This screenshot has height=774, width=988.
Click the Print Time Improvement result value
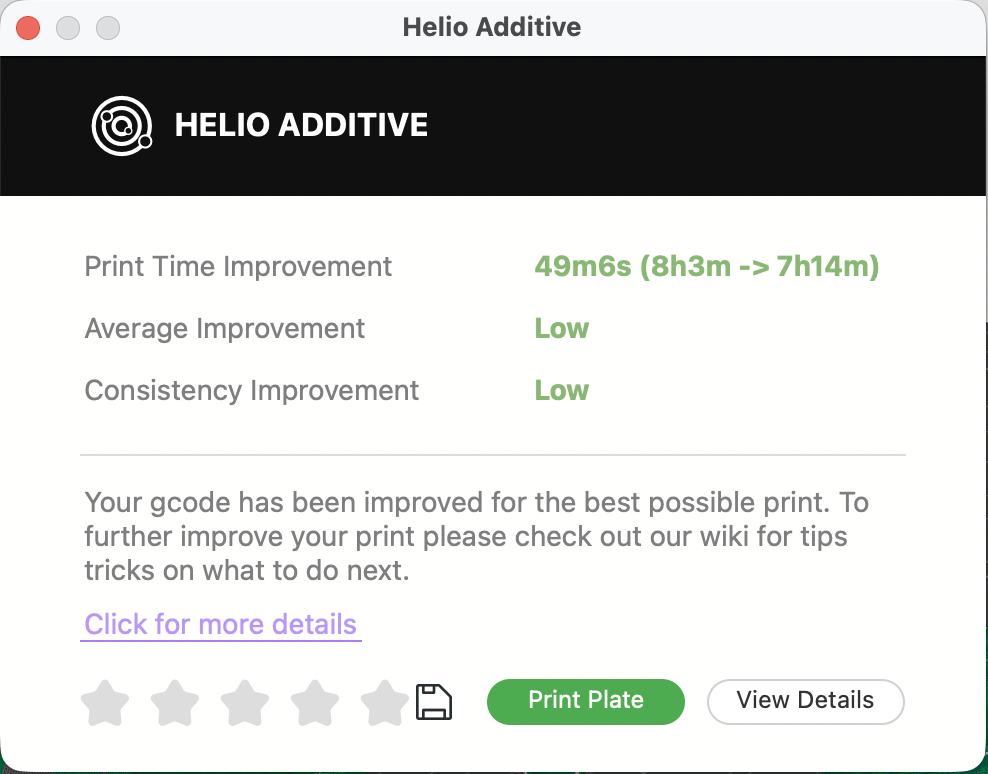[x=707, y=266]
